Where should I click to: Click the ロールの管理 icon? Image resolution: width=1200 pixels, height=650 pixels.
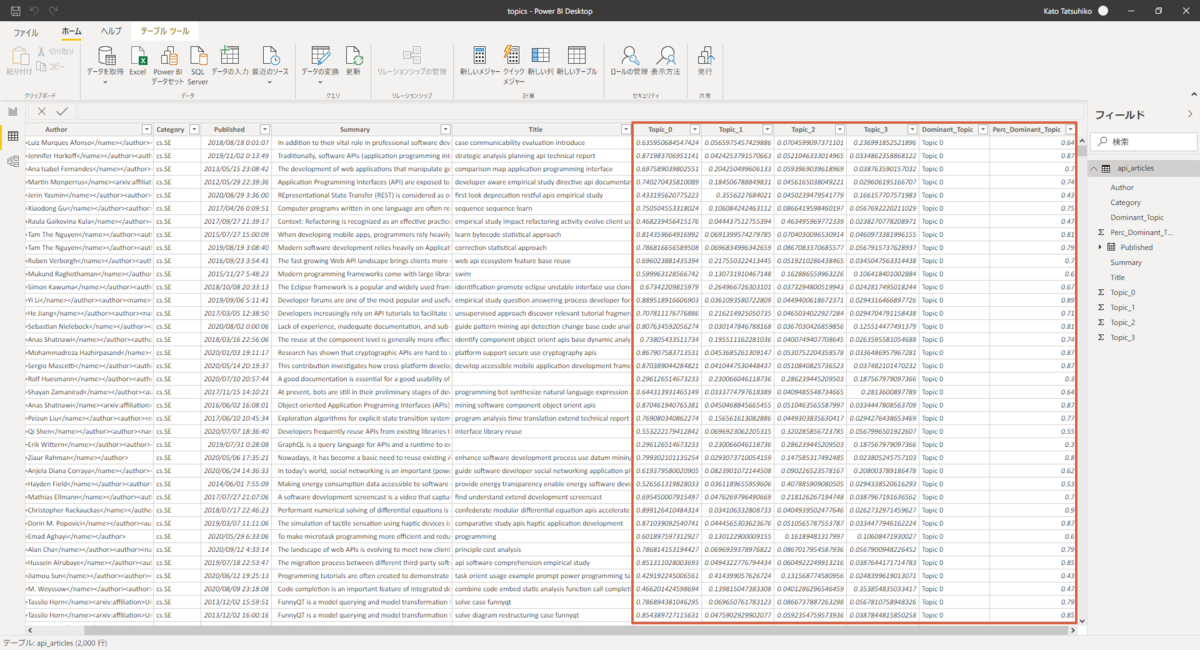[629, 55]
